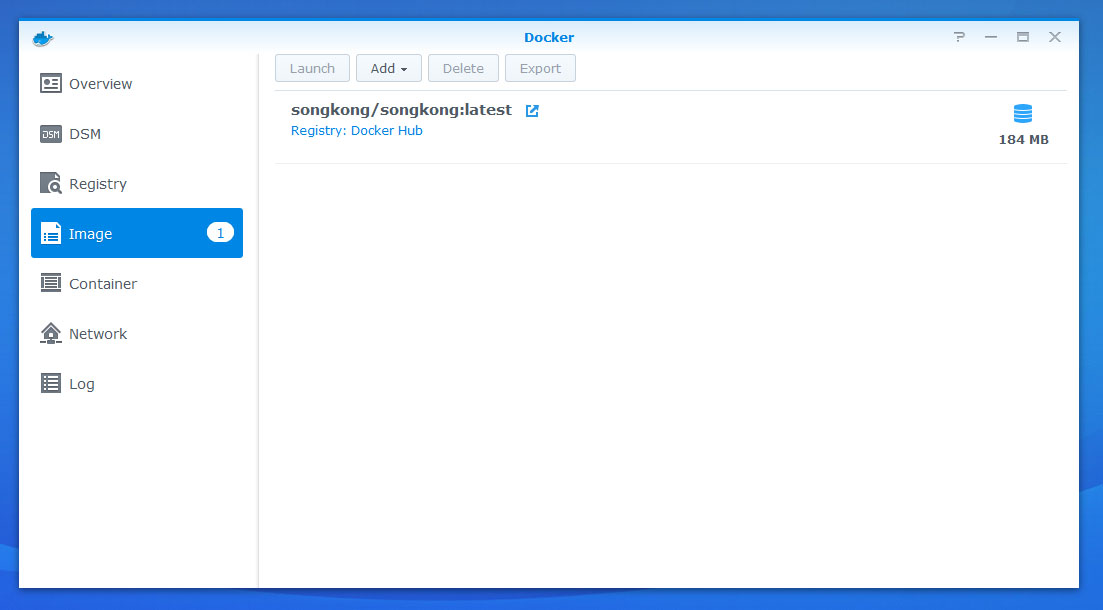Click the blue database size icon
This screenshot has width=1103, height=610.
tap(1023, 113)
